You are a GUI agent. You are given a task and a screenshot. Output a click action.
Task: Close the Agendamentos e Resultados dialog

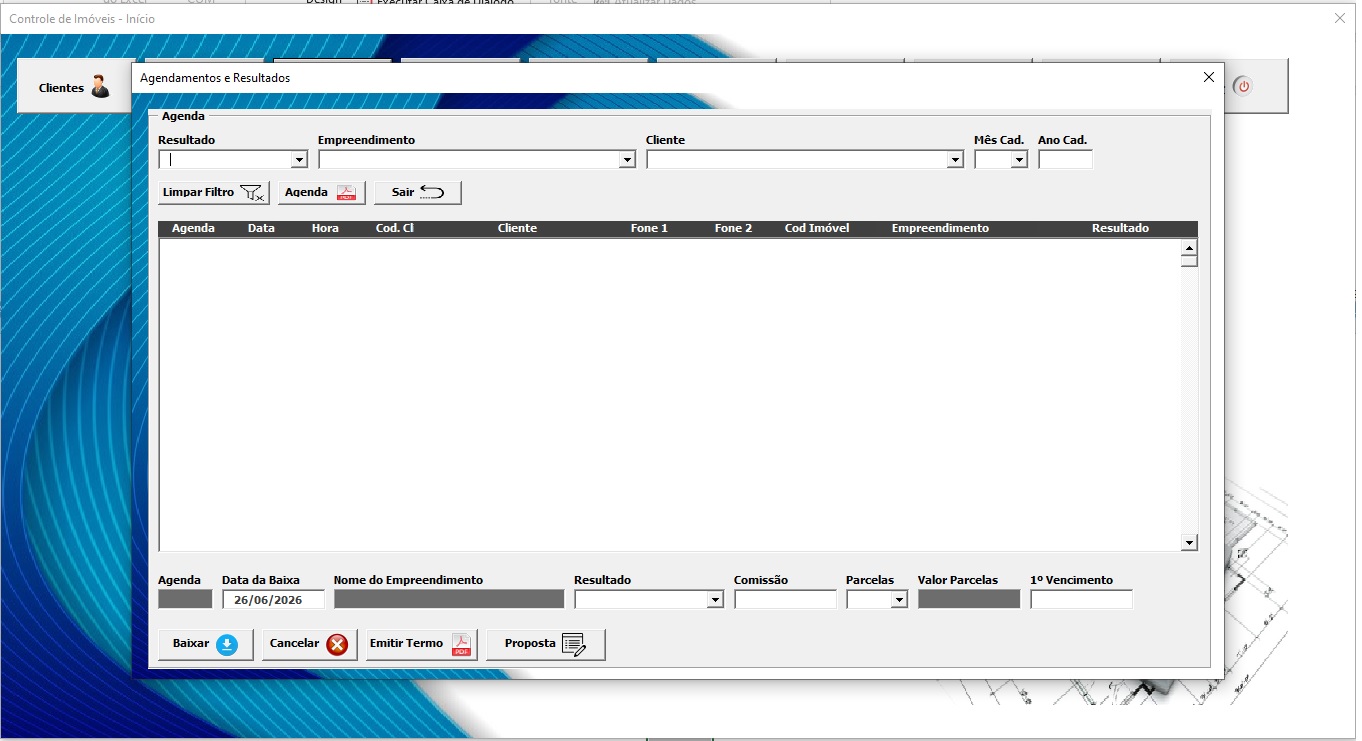(1209, 77)
